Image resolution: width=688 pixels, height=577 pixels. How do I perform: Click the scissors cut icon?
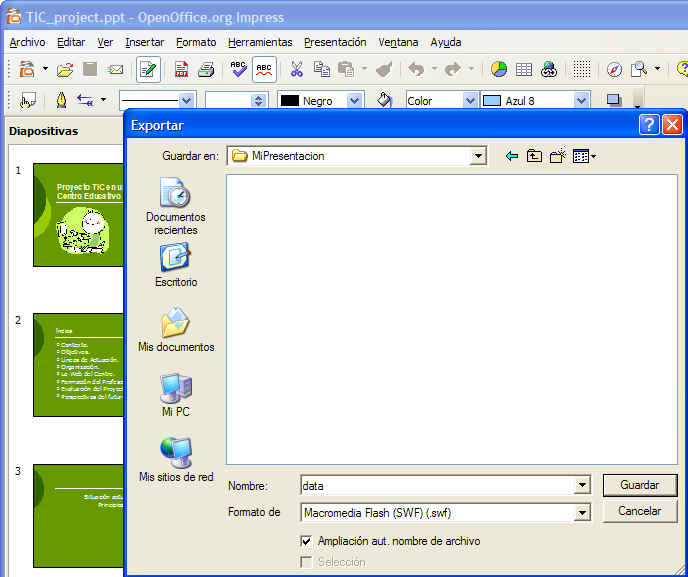(x=296, y=69)
